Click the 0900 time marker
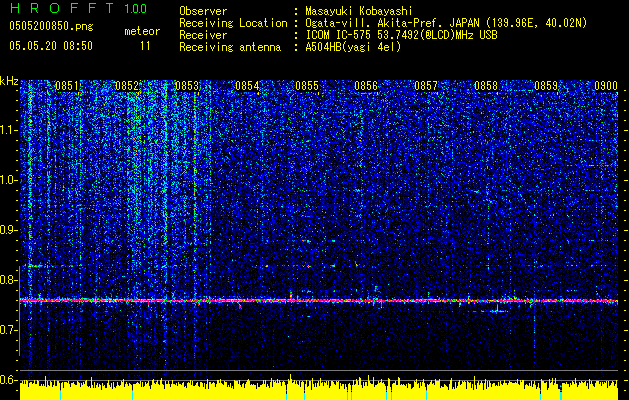 605,86
